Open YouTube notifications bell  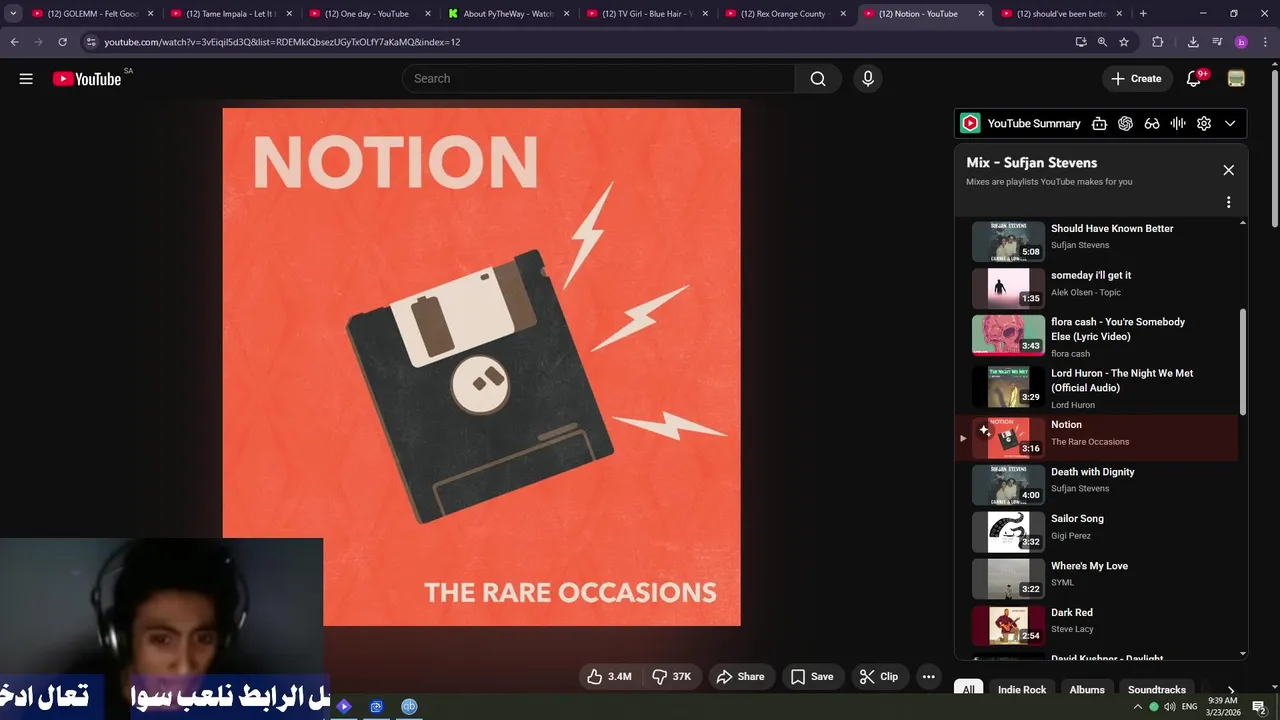pos(1194,79)
